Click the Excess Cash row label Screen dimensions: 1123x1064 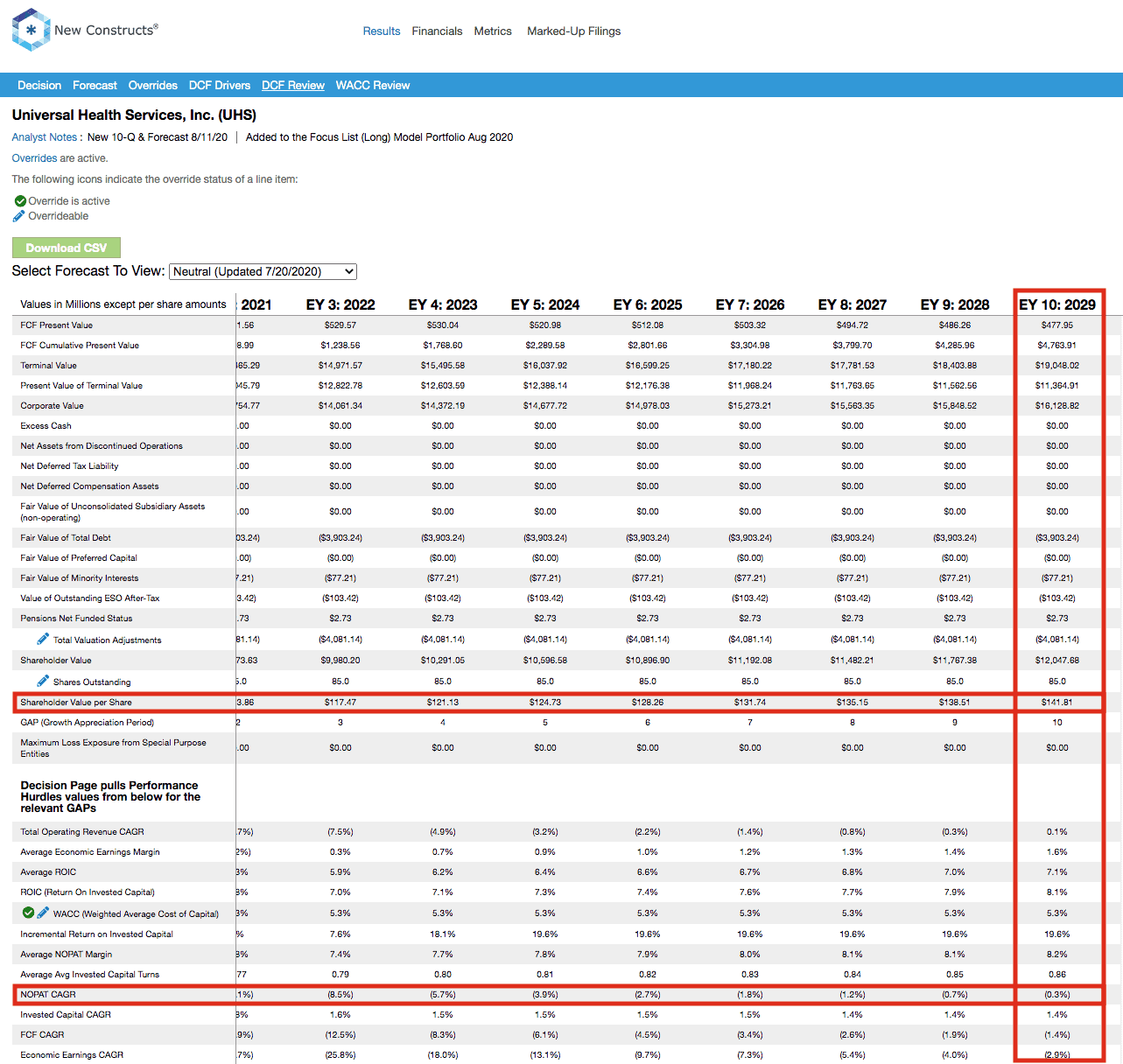[46, 426]
